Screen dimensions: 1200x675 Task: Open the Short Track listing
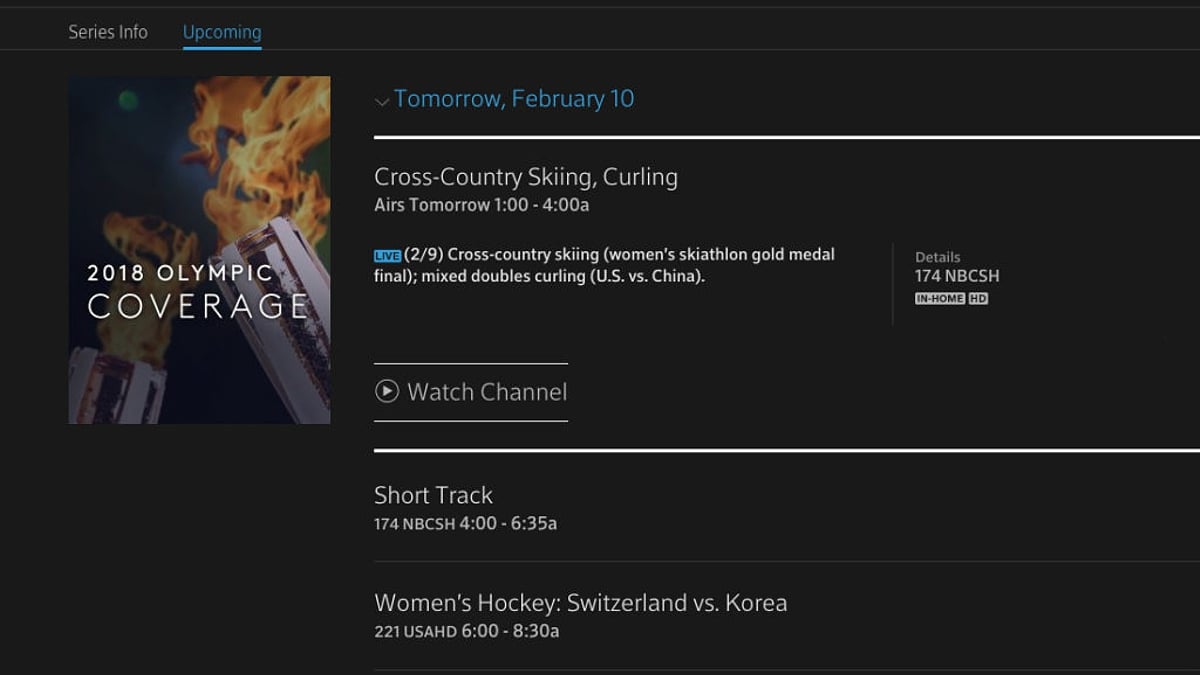(x=433, y=495)
